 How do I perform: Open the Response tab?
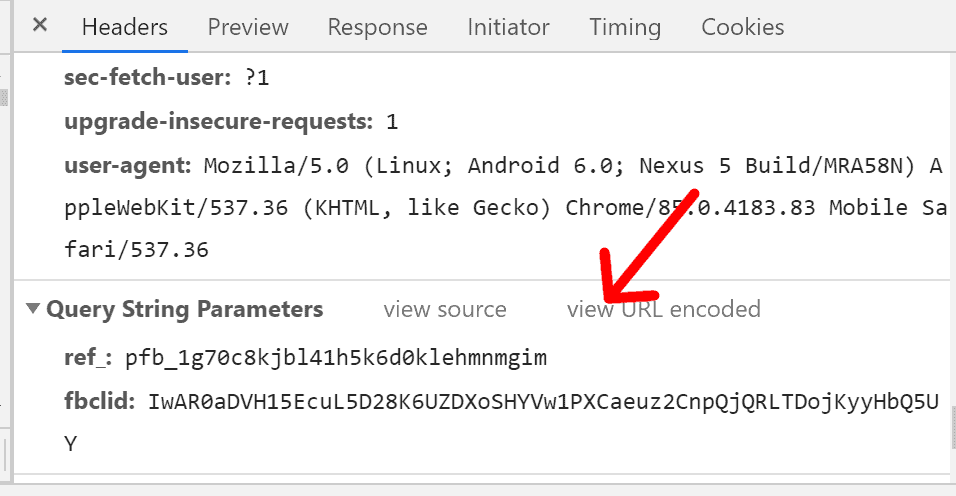(377, 27)
